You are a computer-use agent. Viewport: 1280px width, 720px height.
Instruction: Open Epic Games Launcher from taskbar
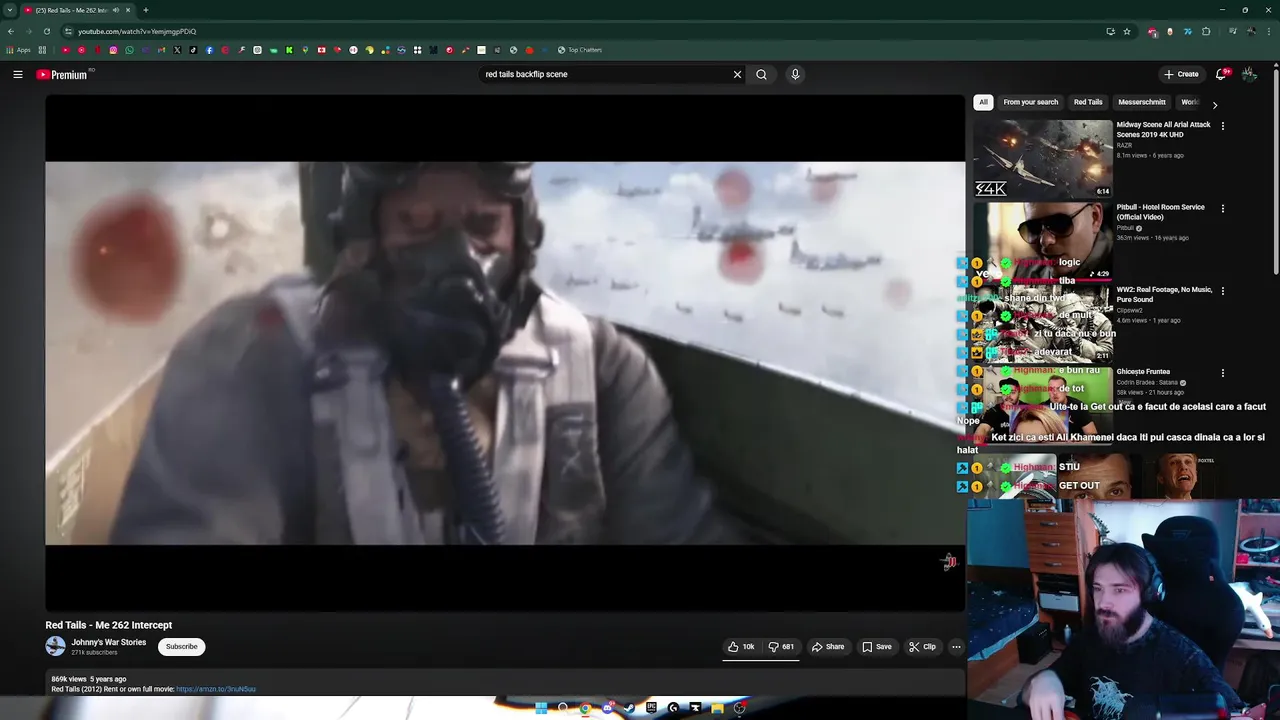651,708
